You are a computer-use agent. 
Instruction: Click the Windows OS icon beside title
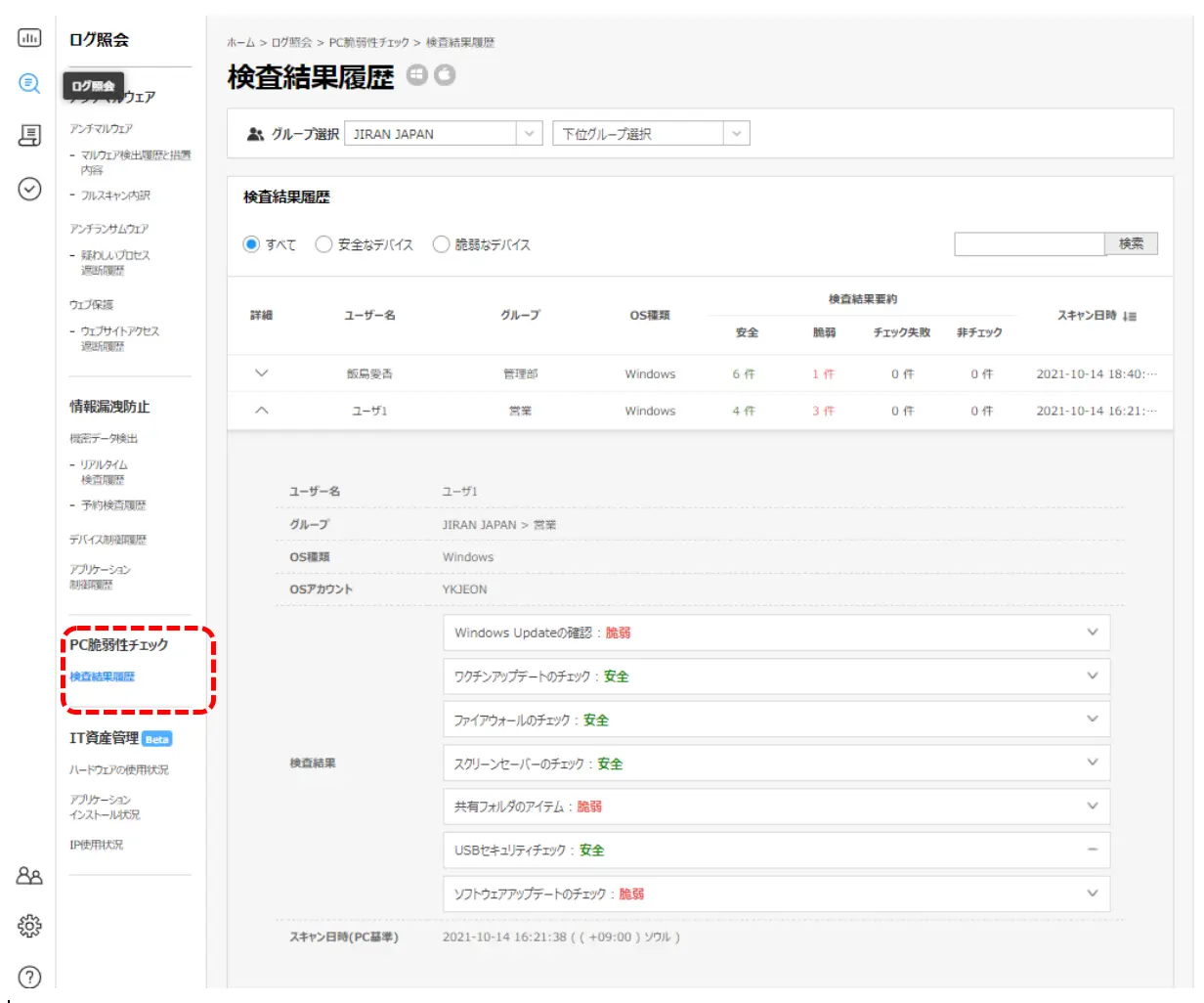point(417,75)
